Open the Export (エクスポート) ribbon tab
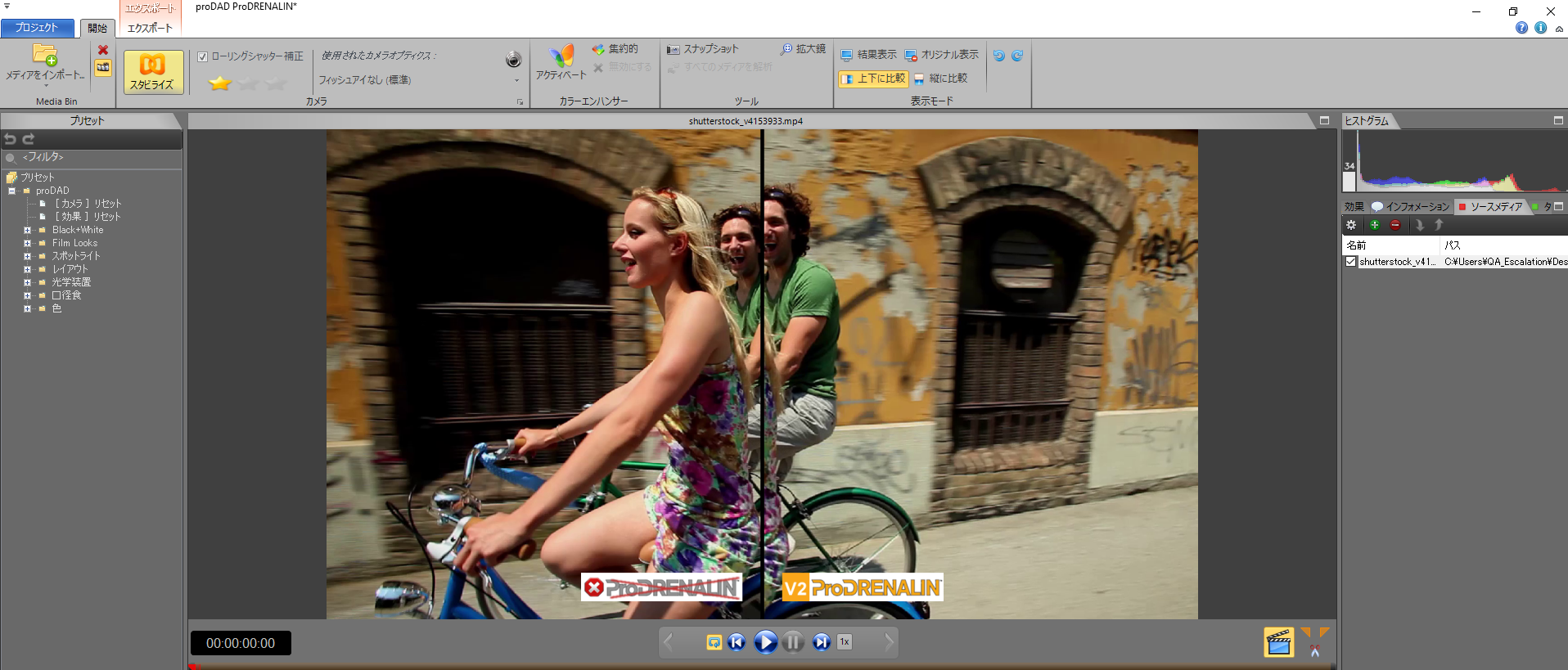The height and width of the screenshot is (670, 1568). (150, 28)
